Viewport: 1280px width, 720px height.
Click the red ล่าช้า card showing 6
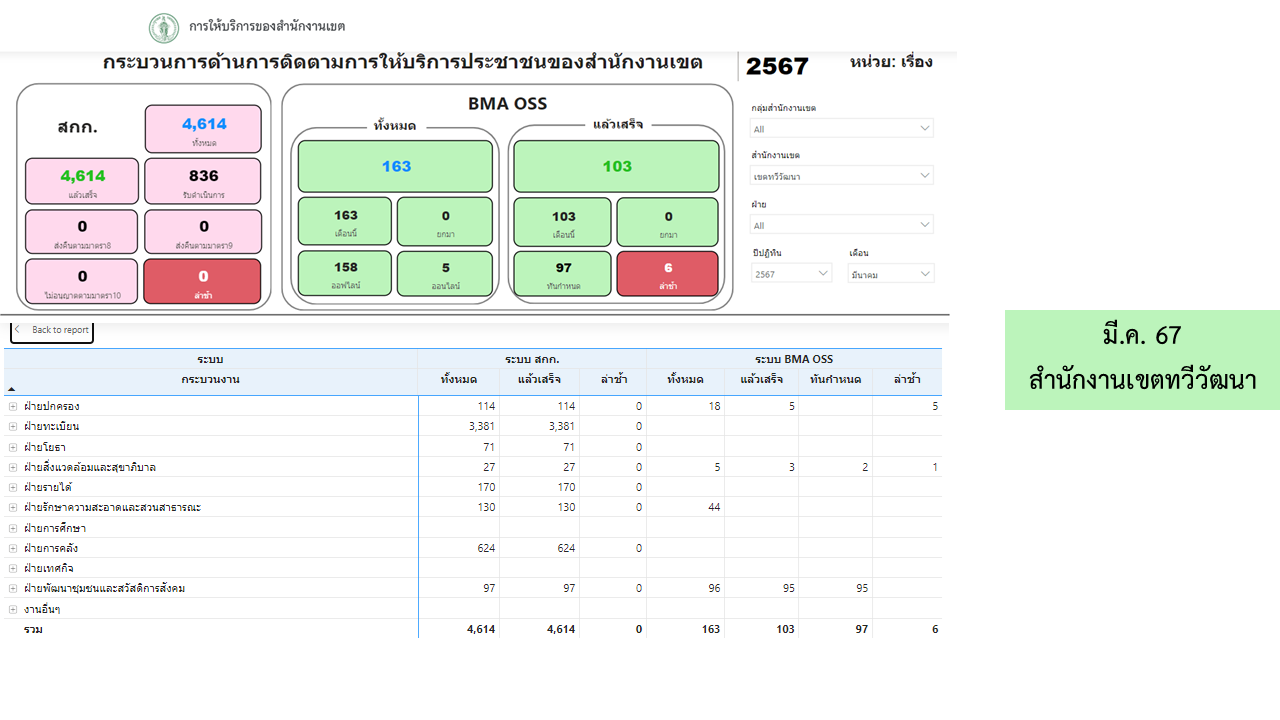[667, 274]
